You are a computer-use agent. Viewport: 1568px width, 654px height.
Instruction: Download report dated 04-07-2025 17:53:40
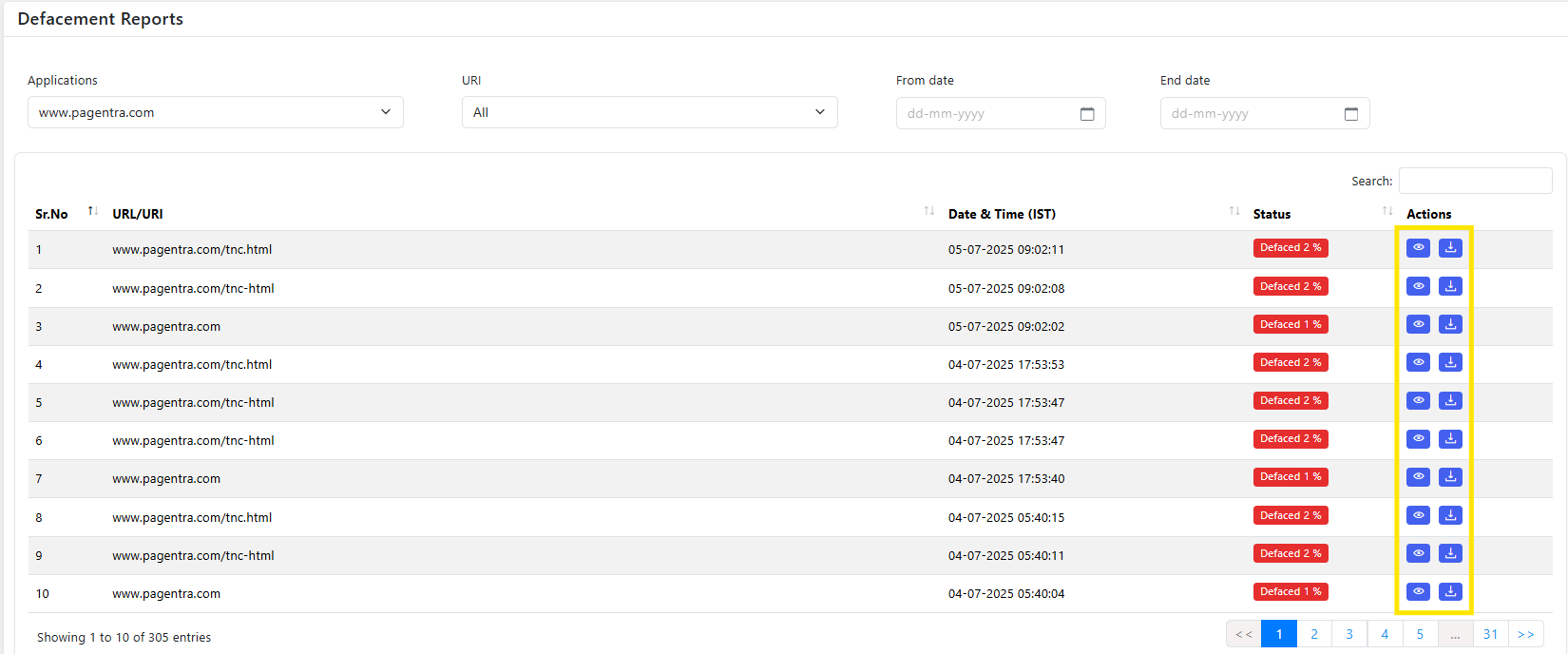1450,476
